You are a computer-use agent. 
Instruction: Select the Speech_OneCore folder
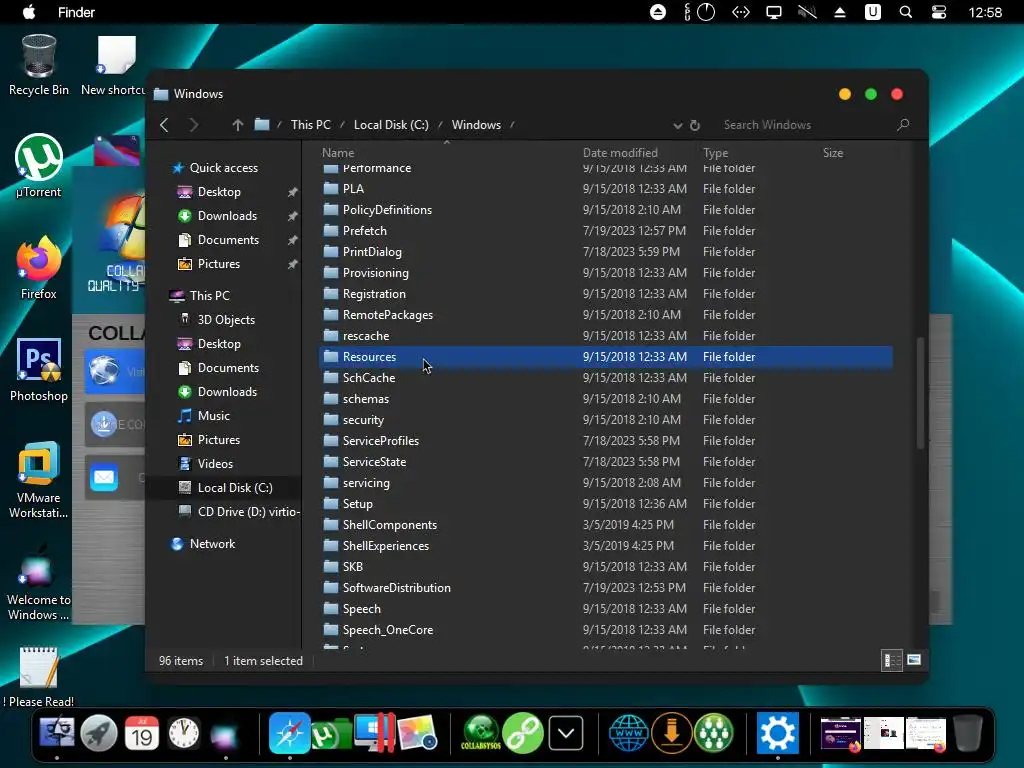click(x=605, y=630)
